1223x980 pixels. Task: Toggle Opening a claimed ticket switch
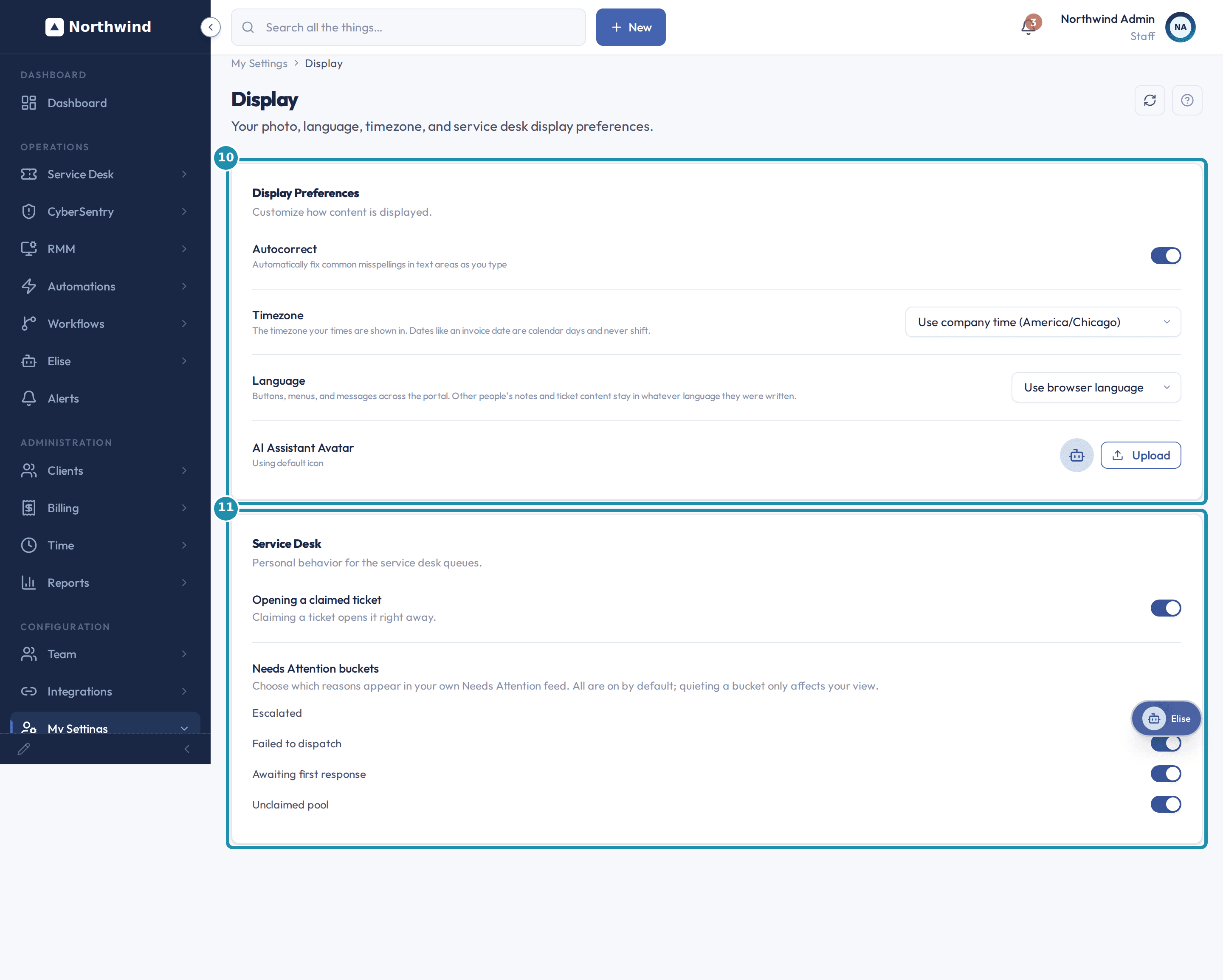click(1166, 608)
